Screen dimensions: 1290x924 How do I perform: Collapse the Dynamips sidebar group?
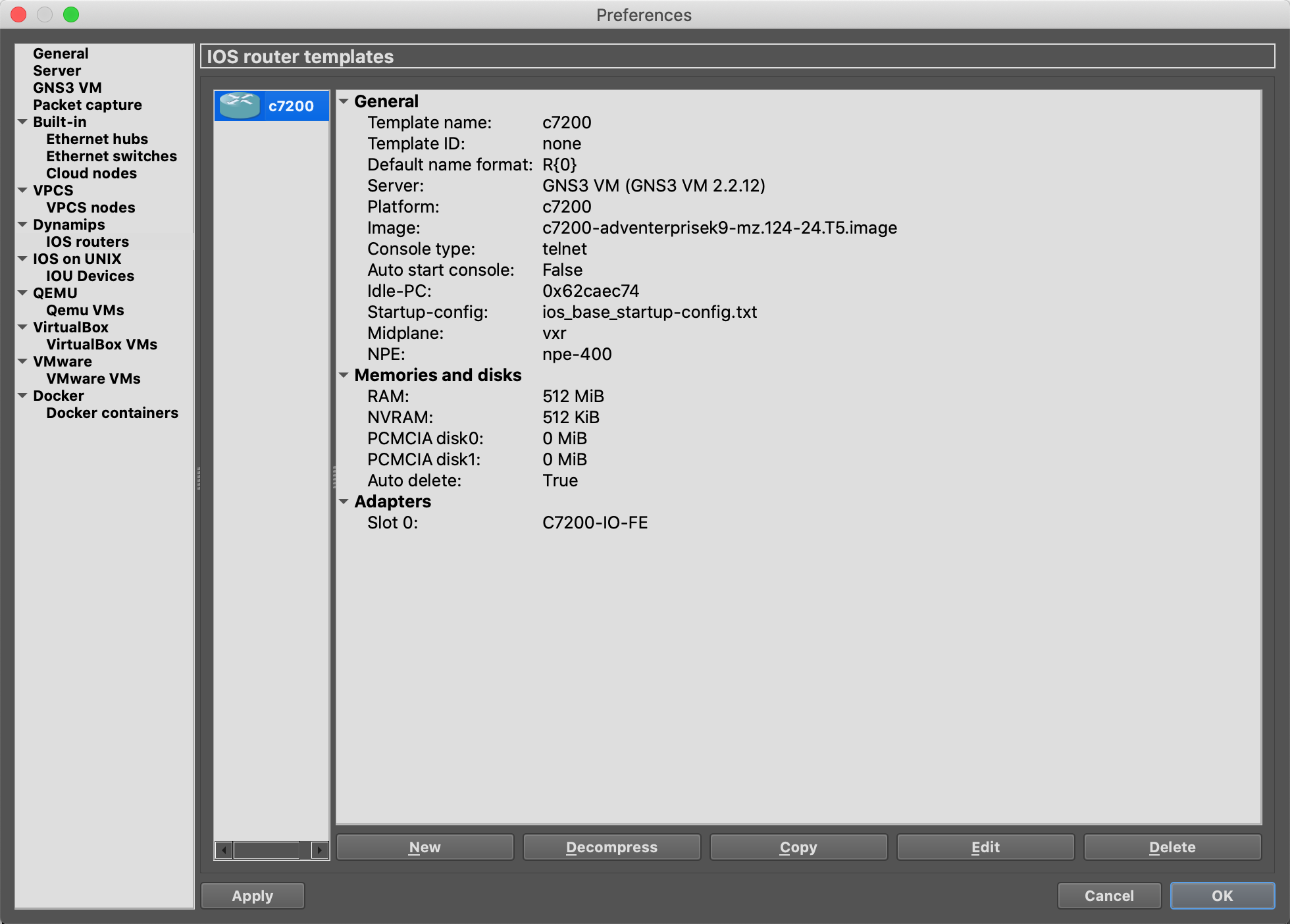pos(22,224)
